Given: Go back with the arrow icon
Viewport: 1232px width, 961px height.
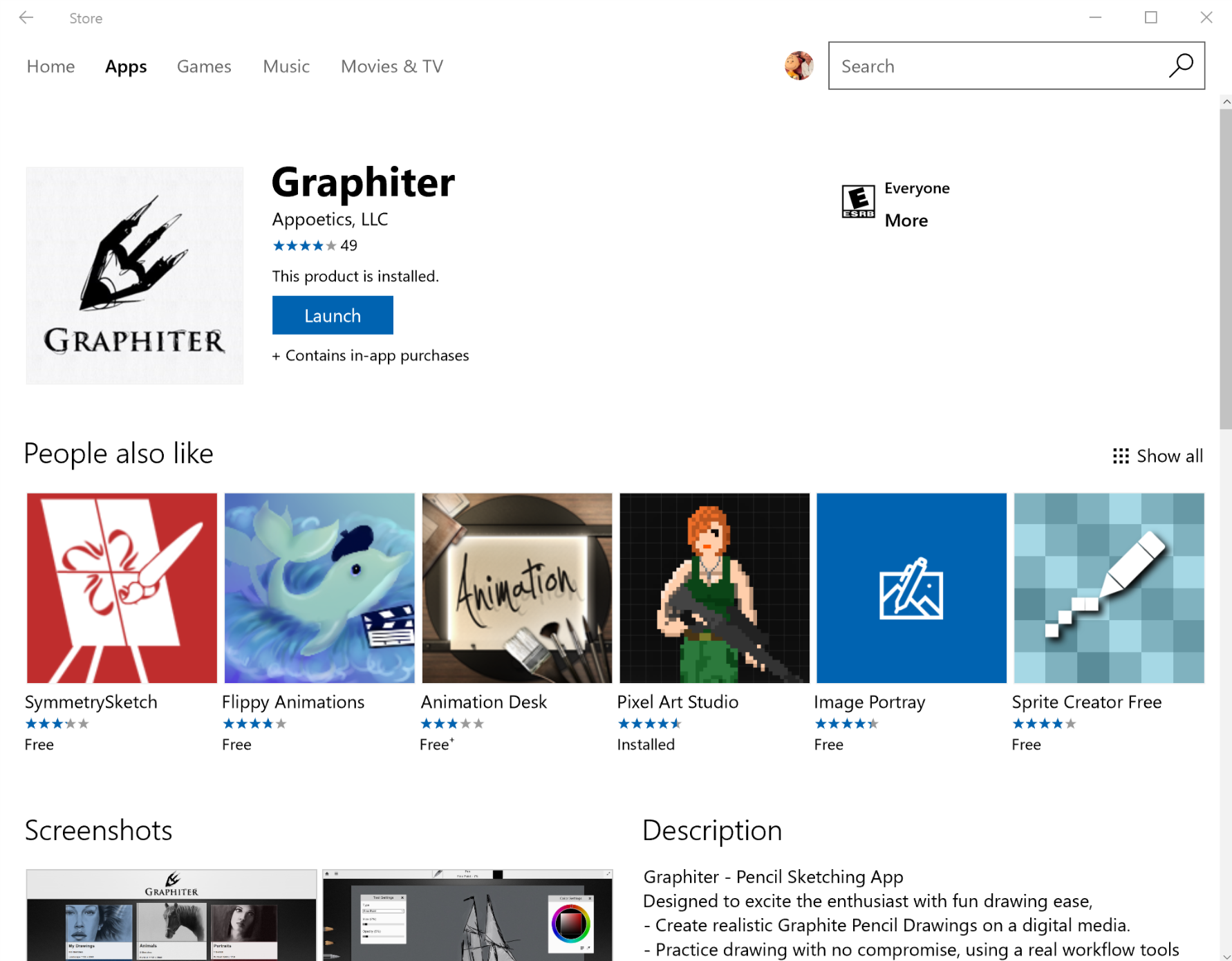Looking at the screenshot, I should (x=26, y=18).
